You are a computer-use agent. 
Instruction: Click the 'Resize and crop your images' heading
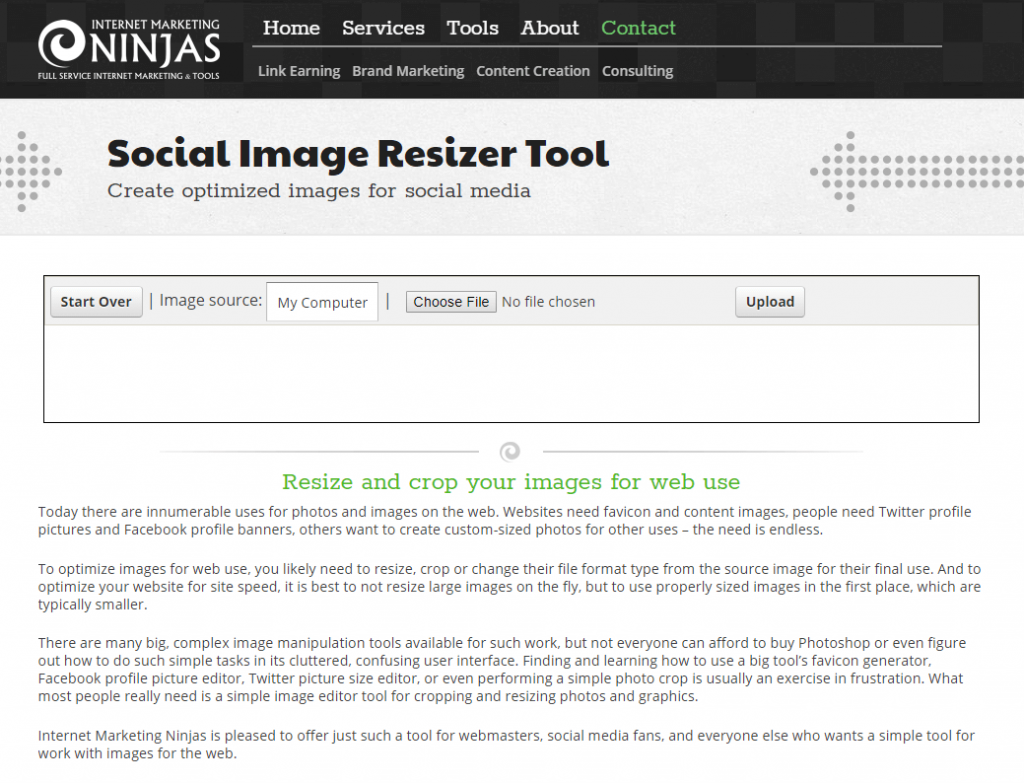click(x=511, y=482)
